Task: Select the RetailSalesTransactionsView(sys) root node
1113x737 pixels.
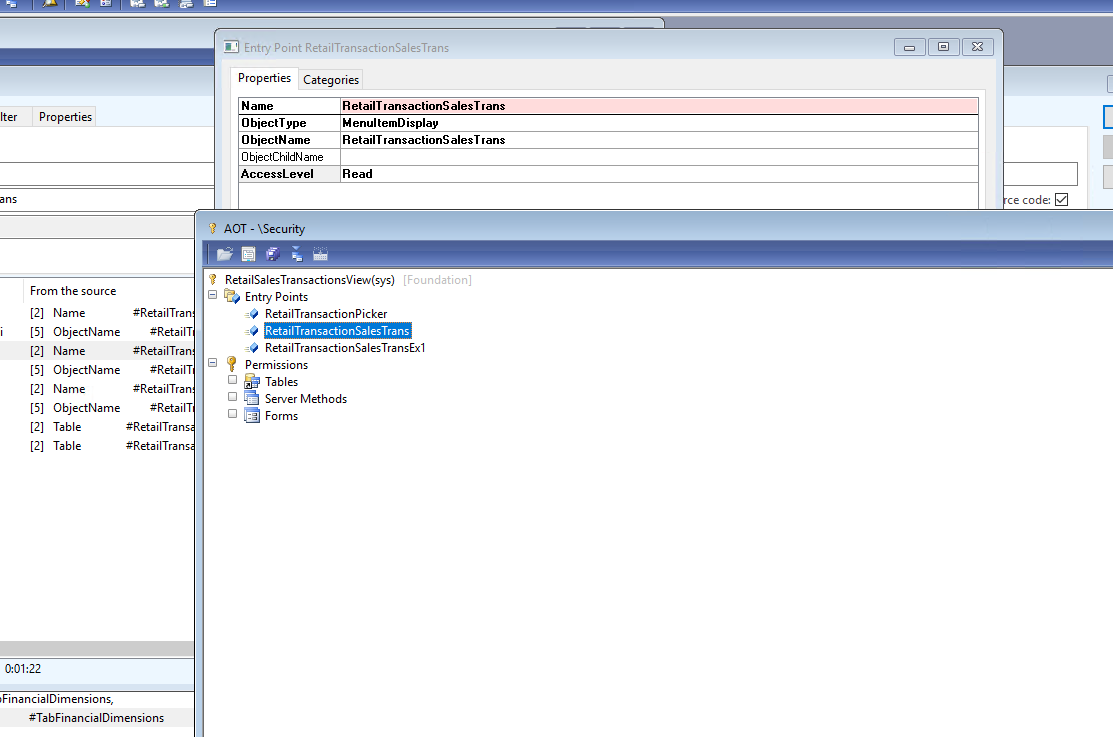Action: click(x=309, y=280)
